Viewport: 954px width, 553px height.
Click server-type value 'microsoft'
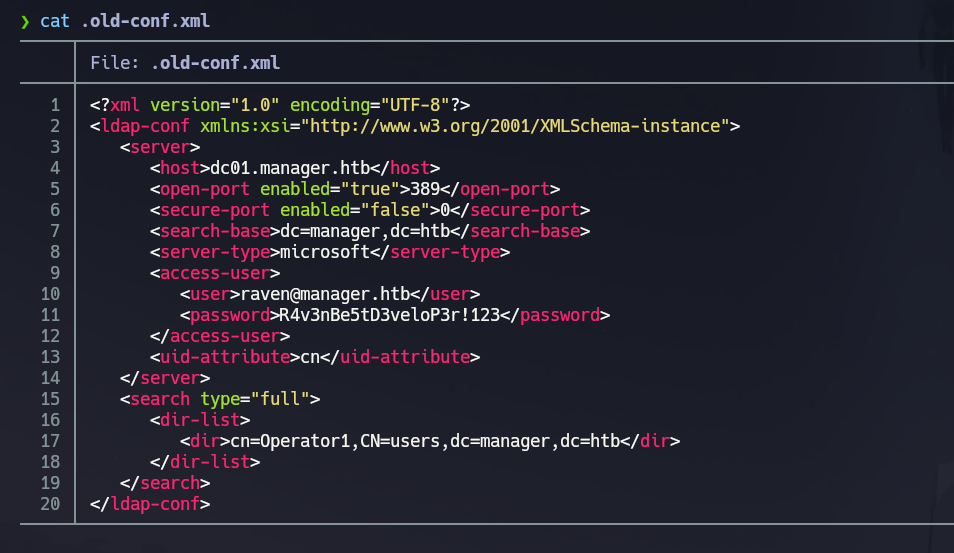click(325, 252)
